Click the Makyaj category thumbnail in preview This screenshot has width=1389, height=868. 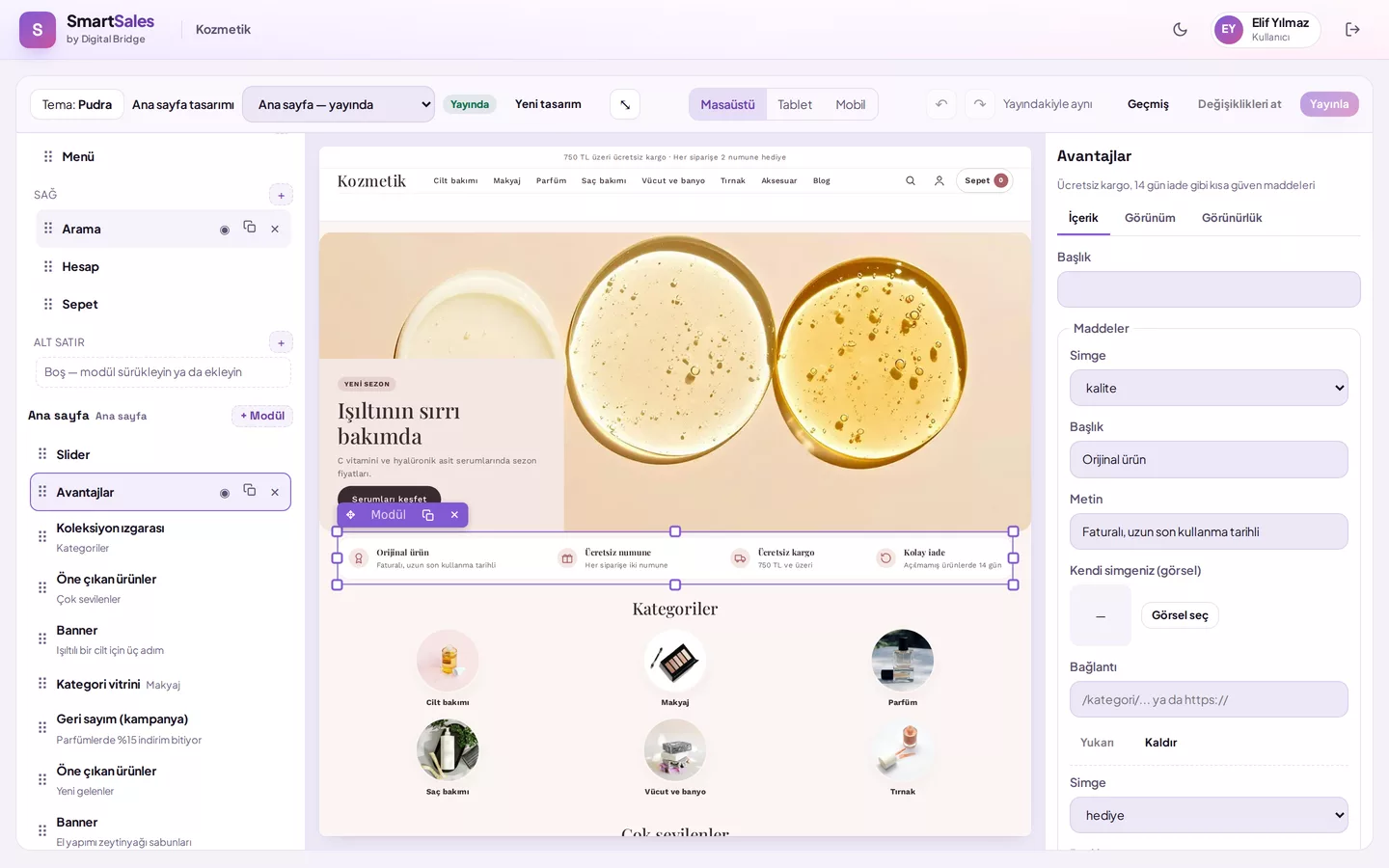[x=675, y=661]
